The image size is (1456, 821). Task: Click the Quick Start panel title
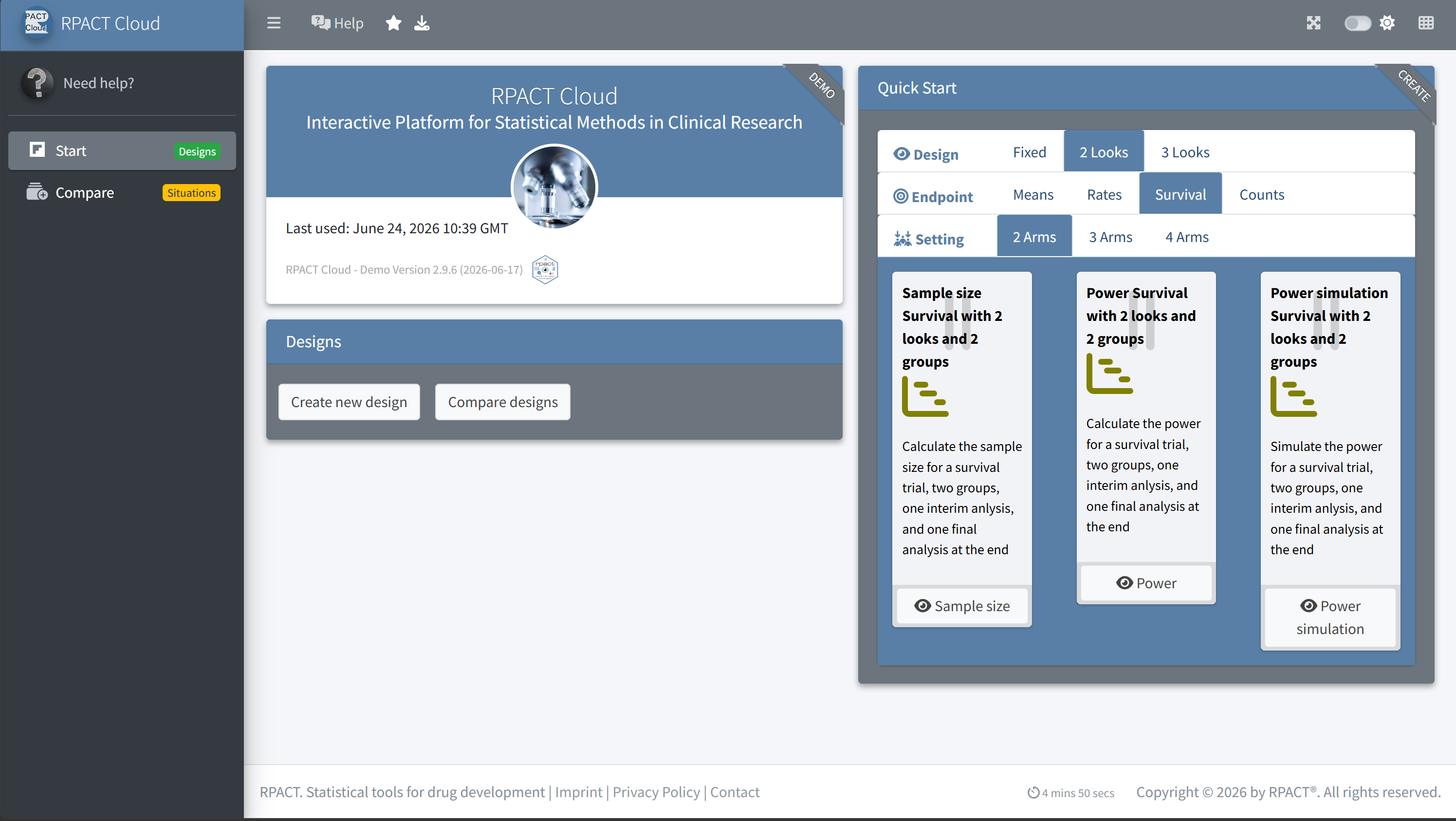click(917, 88)
